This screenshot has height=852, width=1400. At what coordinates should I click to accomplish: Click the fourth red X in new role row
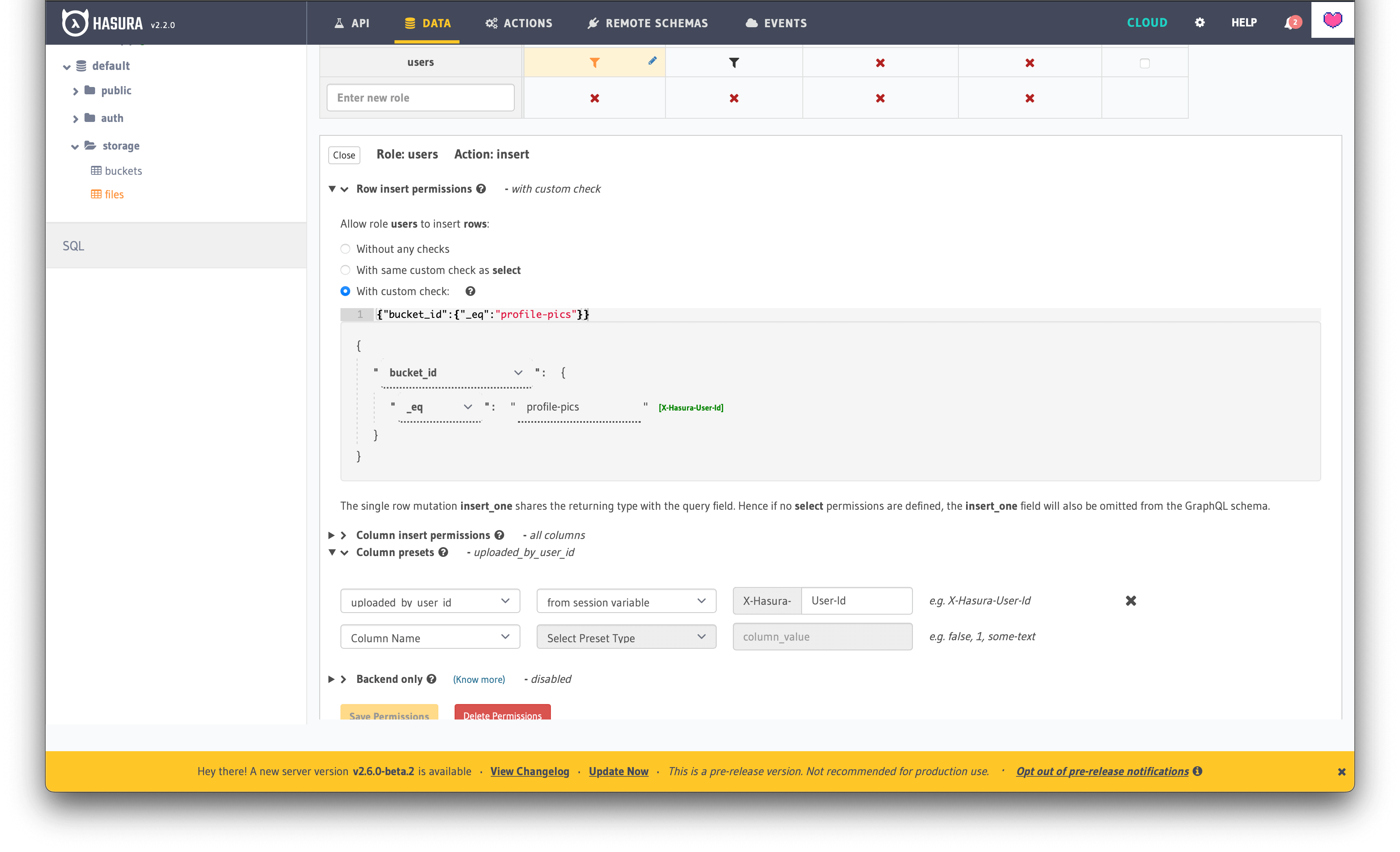point(1029,98)
